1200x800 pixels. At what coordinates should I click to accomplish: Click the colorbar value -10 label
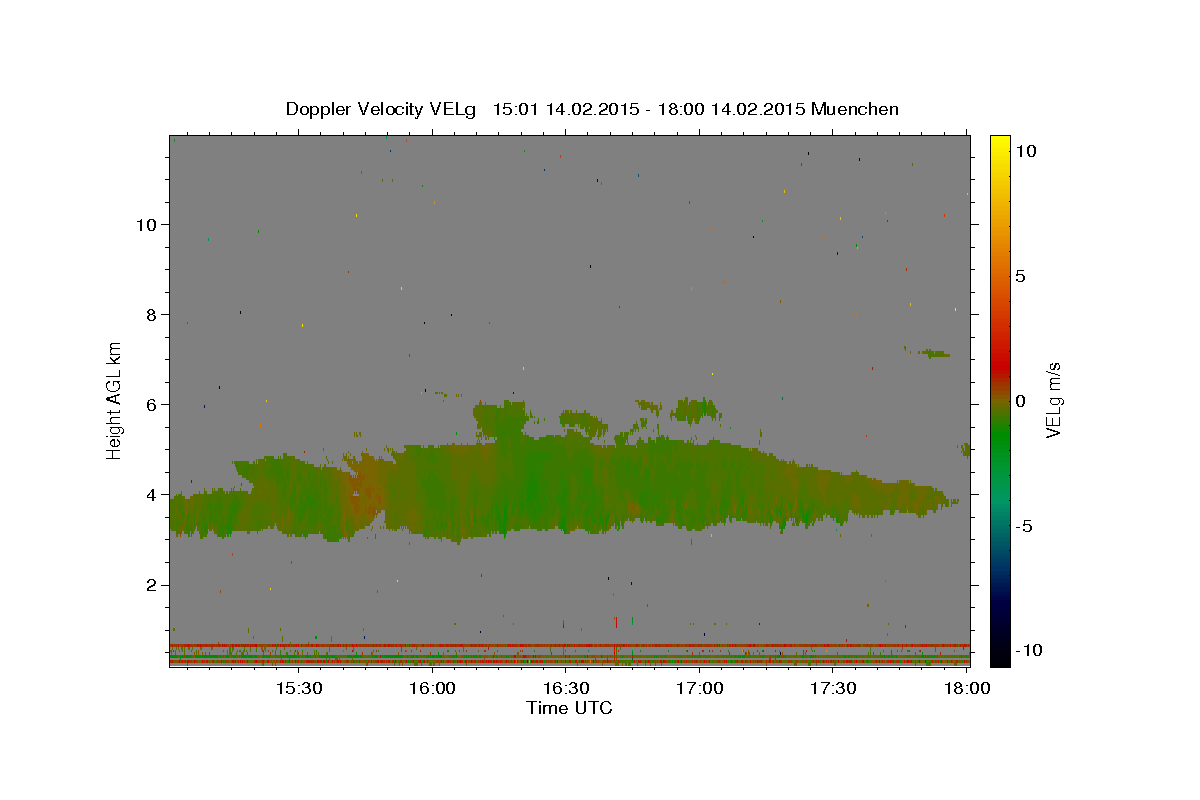click(x=1028, y=650)
